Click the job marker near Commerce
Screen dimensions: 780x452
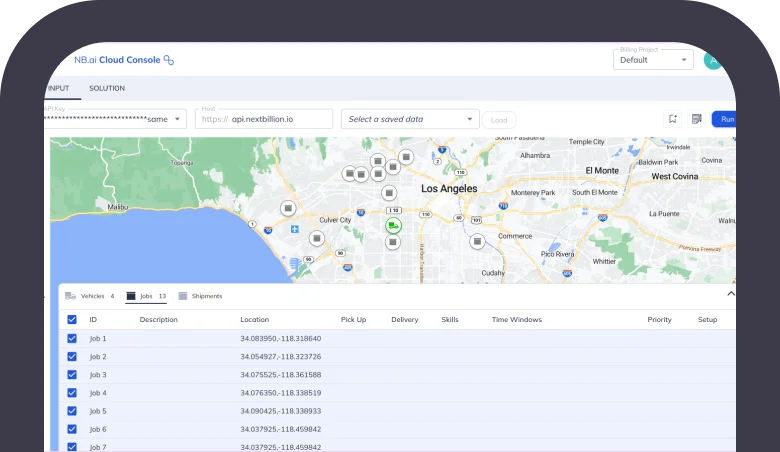click(x=477, y=241)
